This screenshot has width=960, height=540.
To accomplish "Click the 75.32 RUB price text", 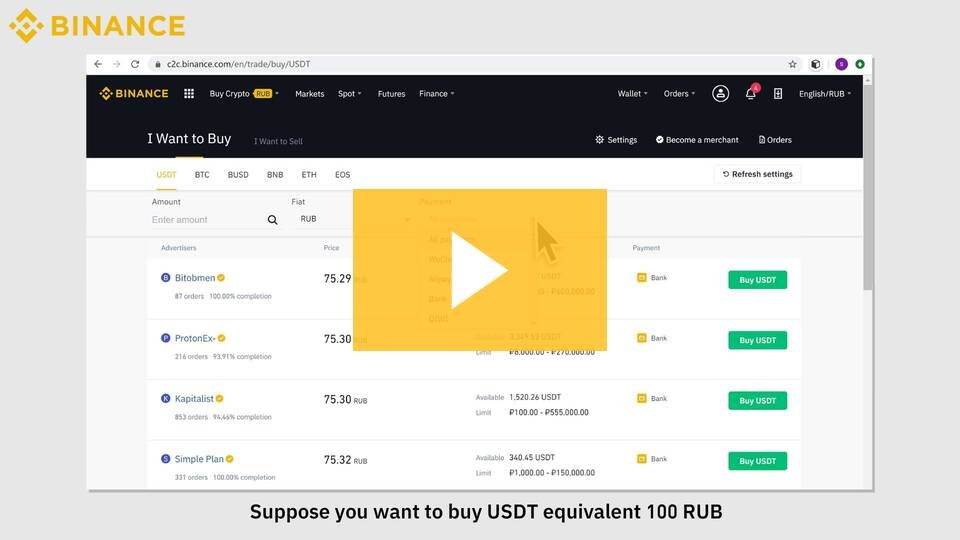I will click(x=345, y=460).
